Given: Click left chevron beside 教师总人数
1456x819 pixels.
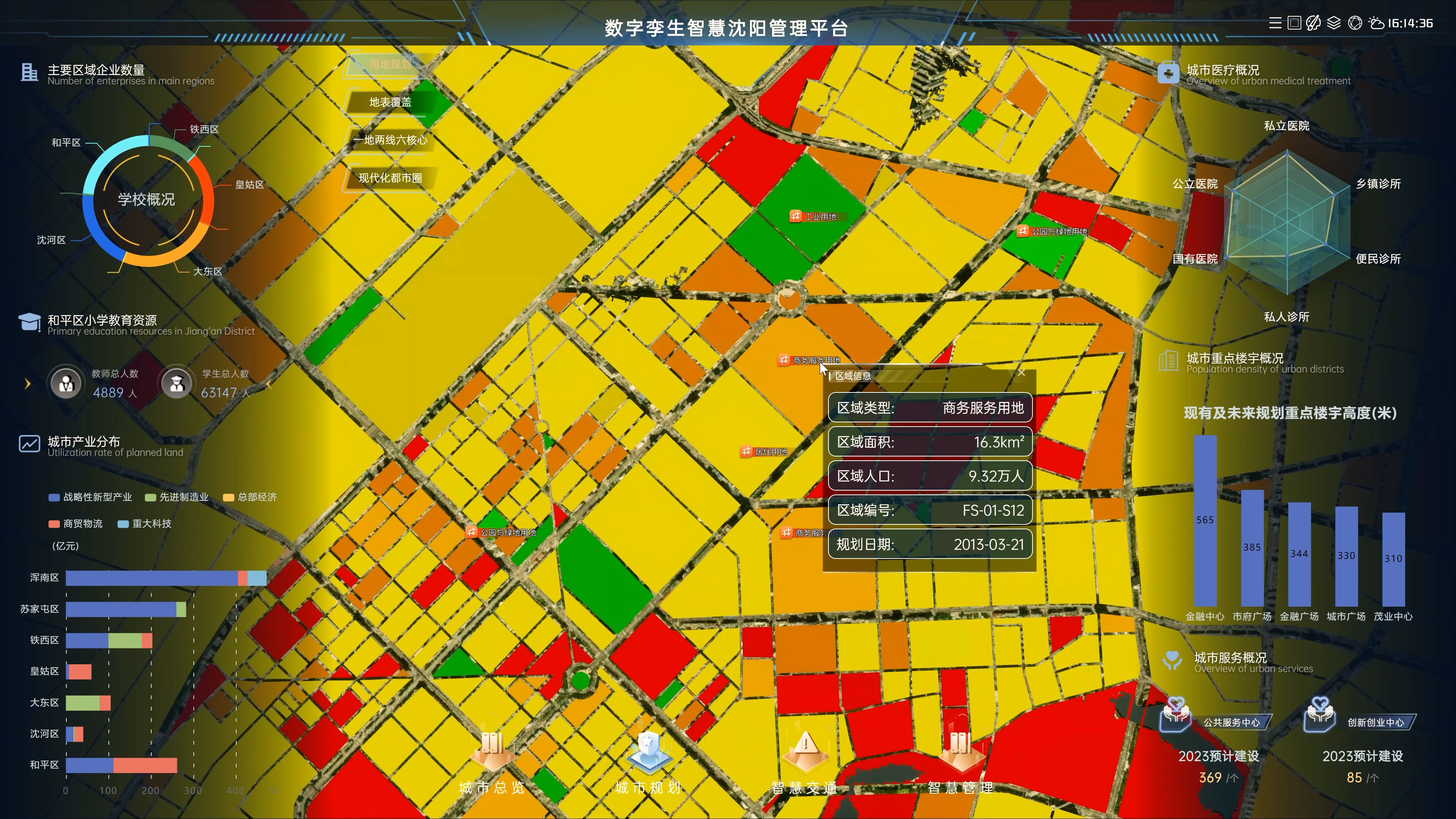Looking at the screenshot, I should pyautogui.click(x=27, y=384).
